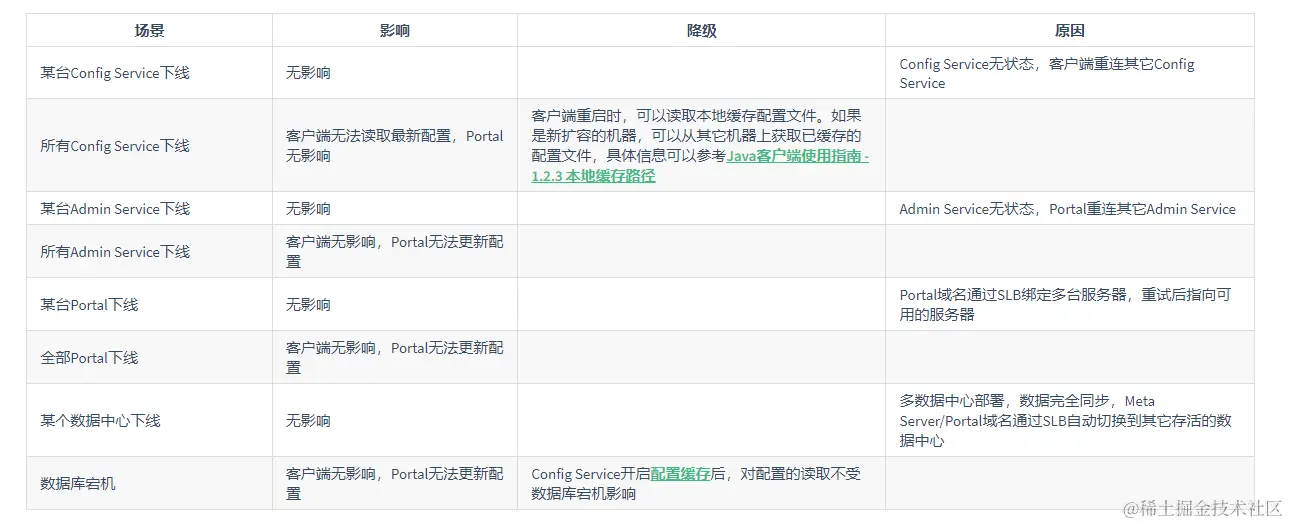Viewport: 1289px width, 525px height.
Task: Select the 某个数据中心下线 cell
Action: 149,421
